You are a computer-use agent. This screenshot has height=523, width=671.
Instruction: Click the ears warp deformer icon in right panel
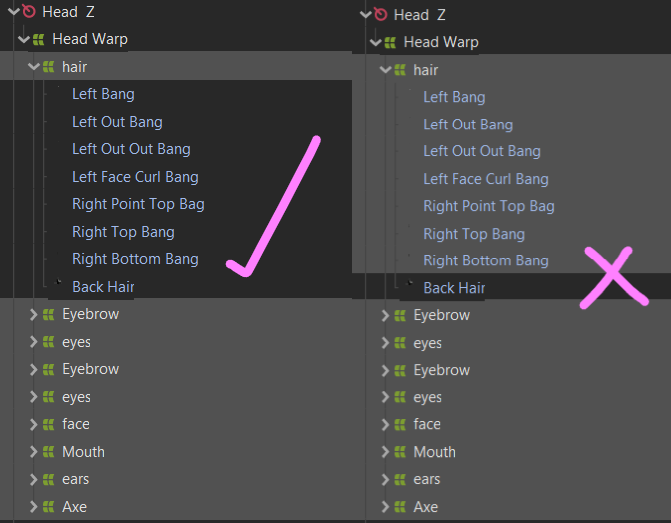click(400, 479)
